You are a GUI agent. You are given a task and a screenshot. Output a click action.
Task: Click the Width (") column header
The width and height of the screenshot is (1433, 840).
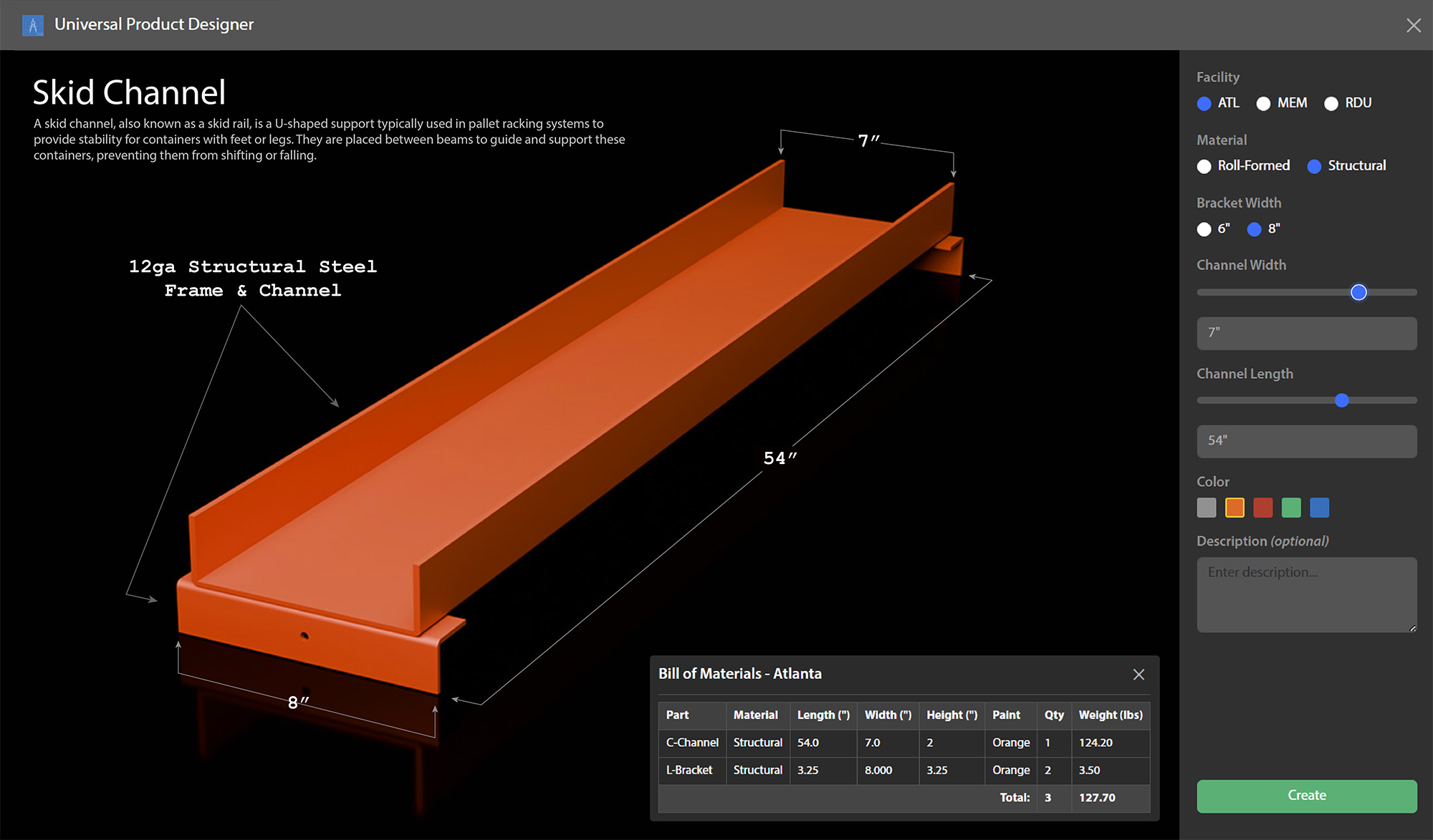(888, 715)
